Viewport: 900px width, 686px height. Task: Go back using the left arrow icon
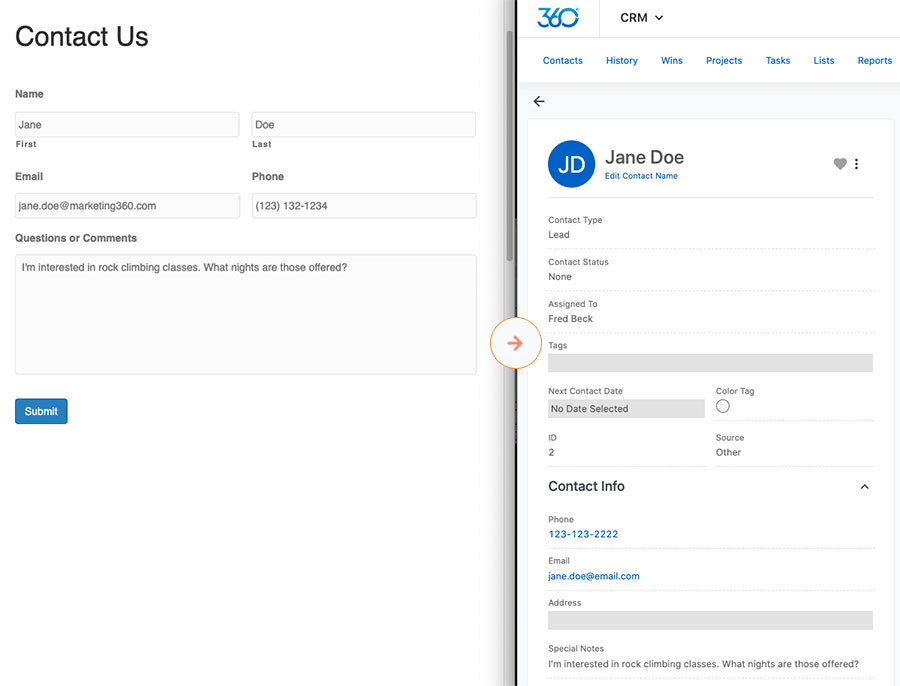pos(538,102)
